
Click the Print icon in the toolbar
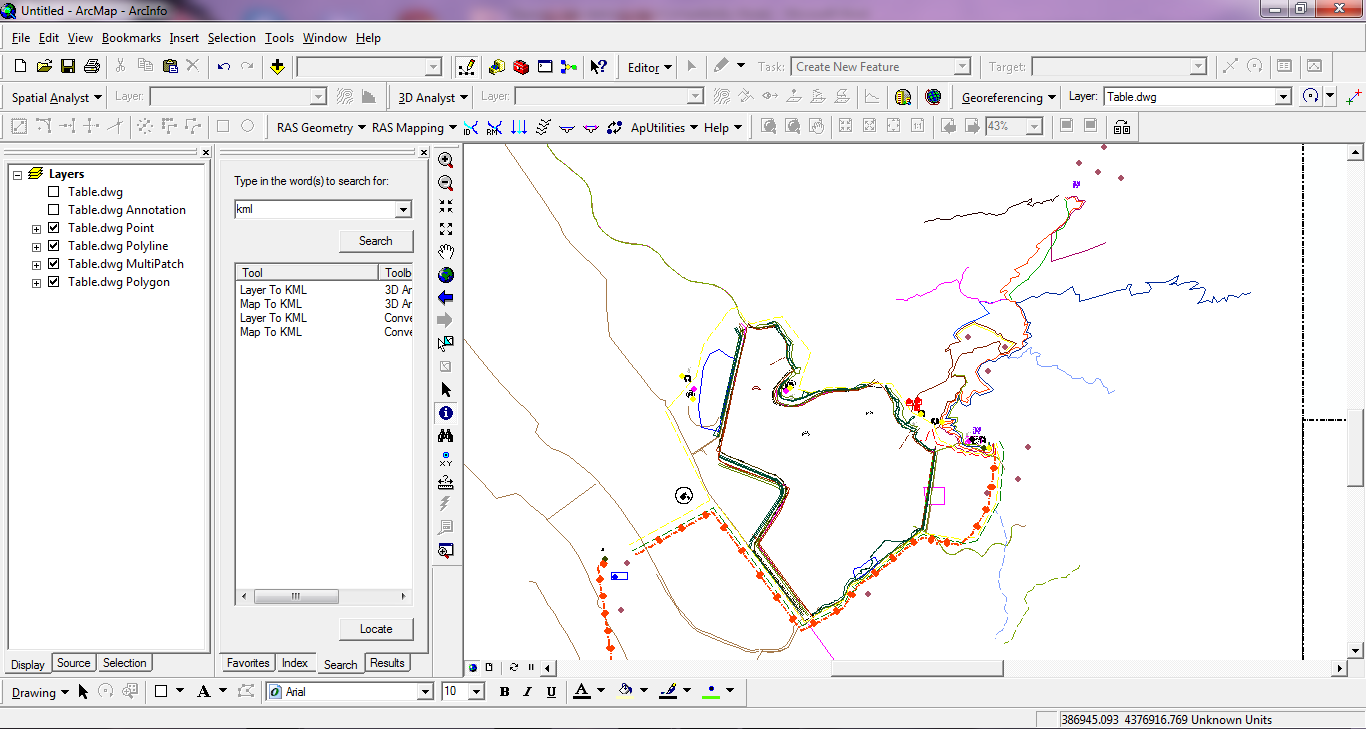[x=92, y=66]
